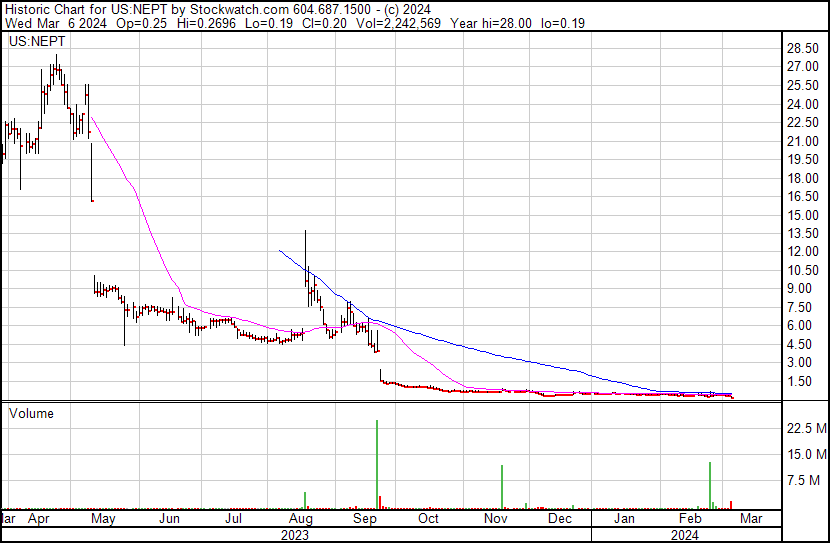Click the Hi=0.2696 value in header

[x=206, y=23]
